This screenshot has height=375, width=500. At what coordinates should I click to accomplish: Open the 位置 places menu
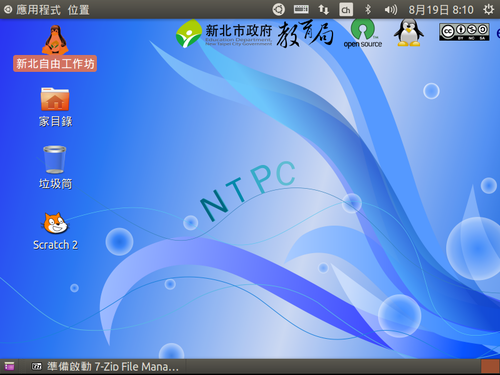[79, 10]
